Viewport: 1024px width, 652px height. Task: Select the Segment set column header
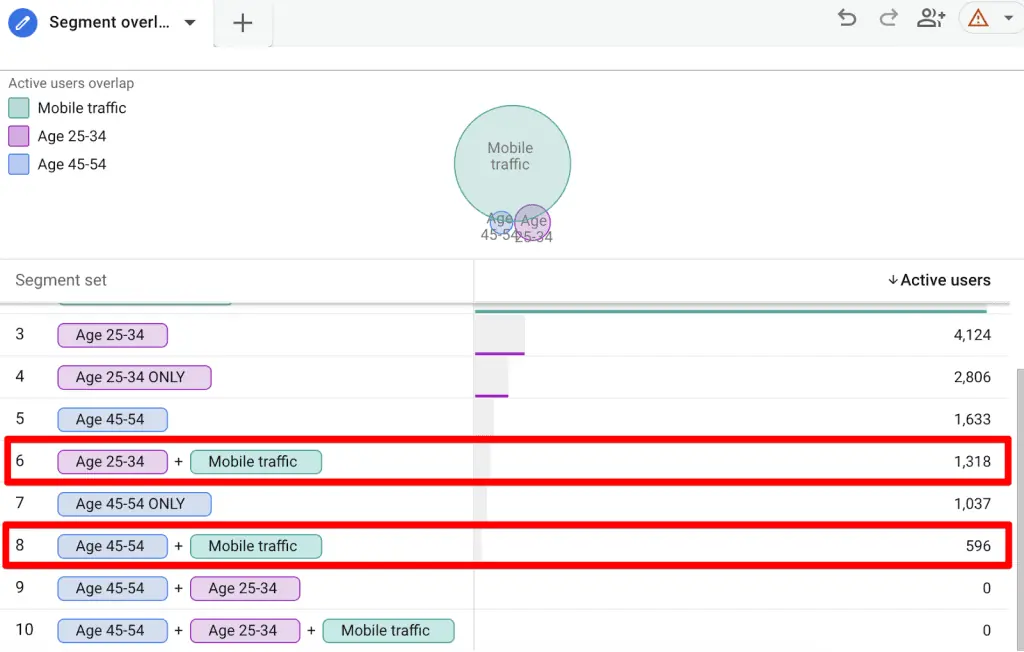(60, 280)
